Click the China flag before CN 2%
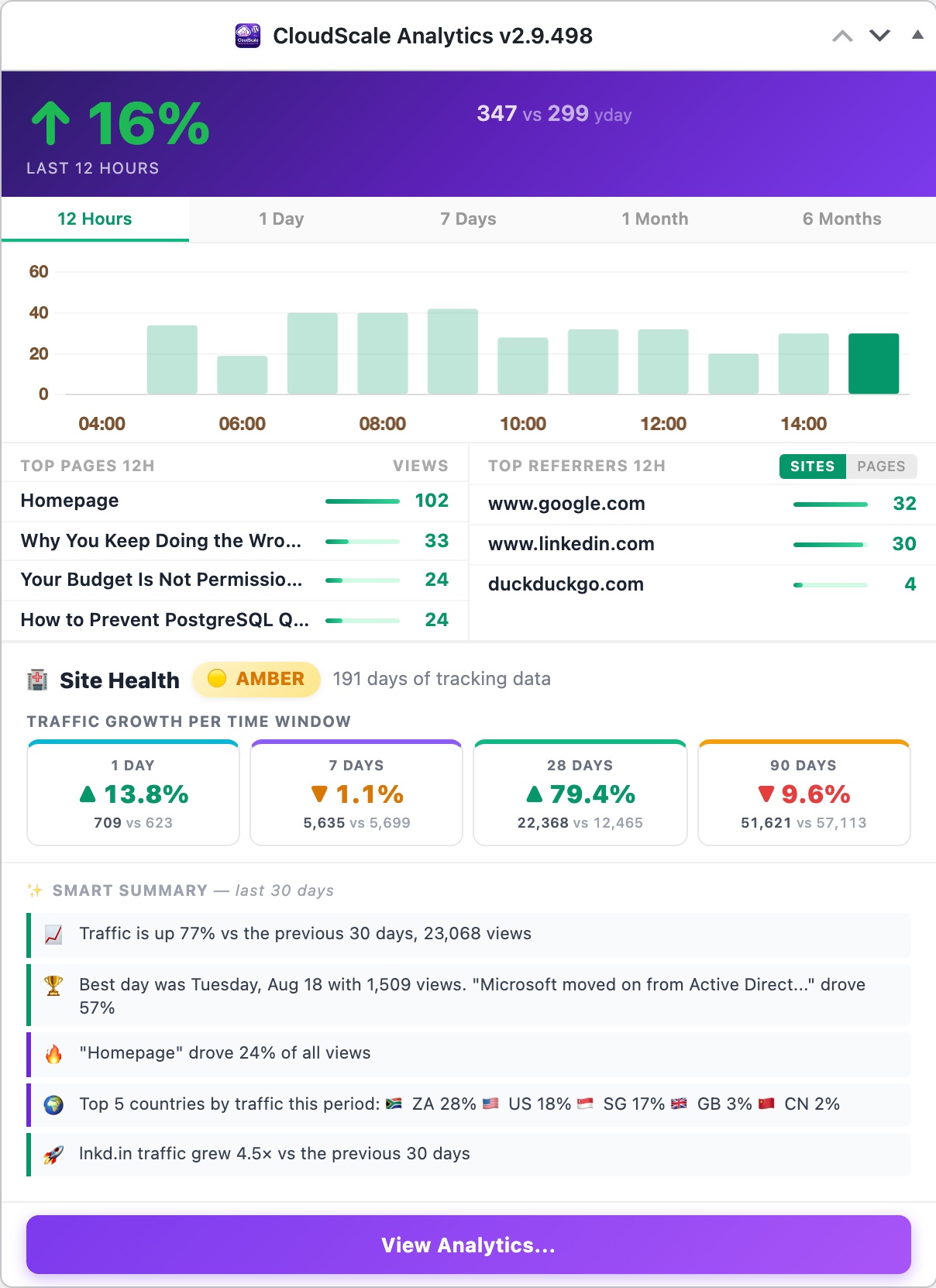The image size is (936, 1288). click(x=766, y=1104)
